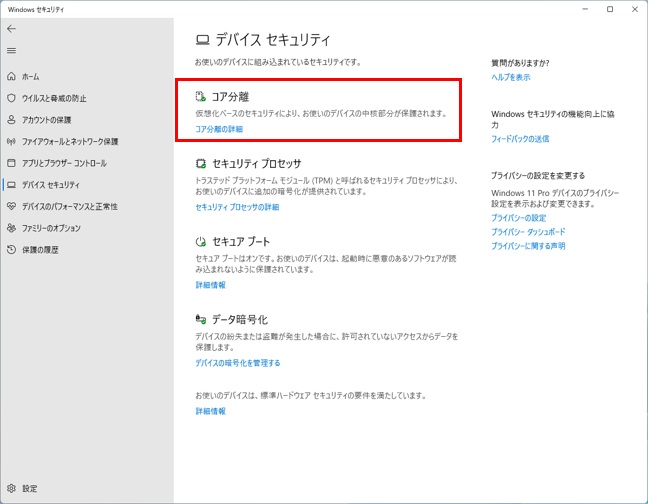
Task: Click the laptop icon in page heading
Action: 202,40
